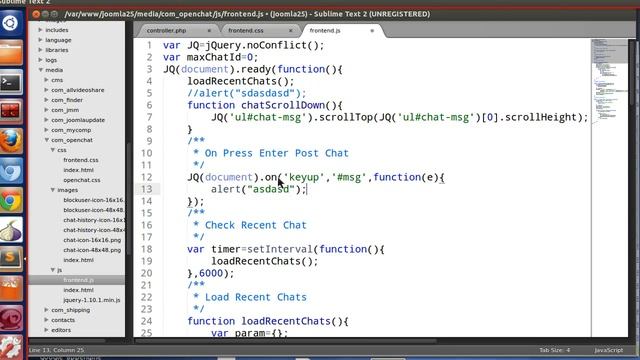Open frontend.css in the sidebar
640x360 pixels.
pos(81,160)
